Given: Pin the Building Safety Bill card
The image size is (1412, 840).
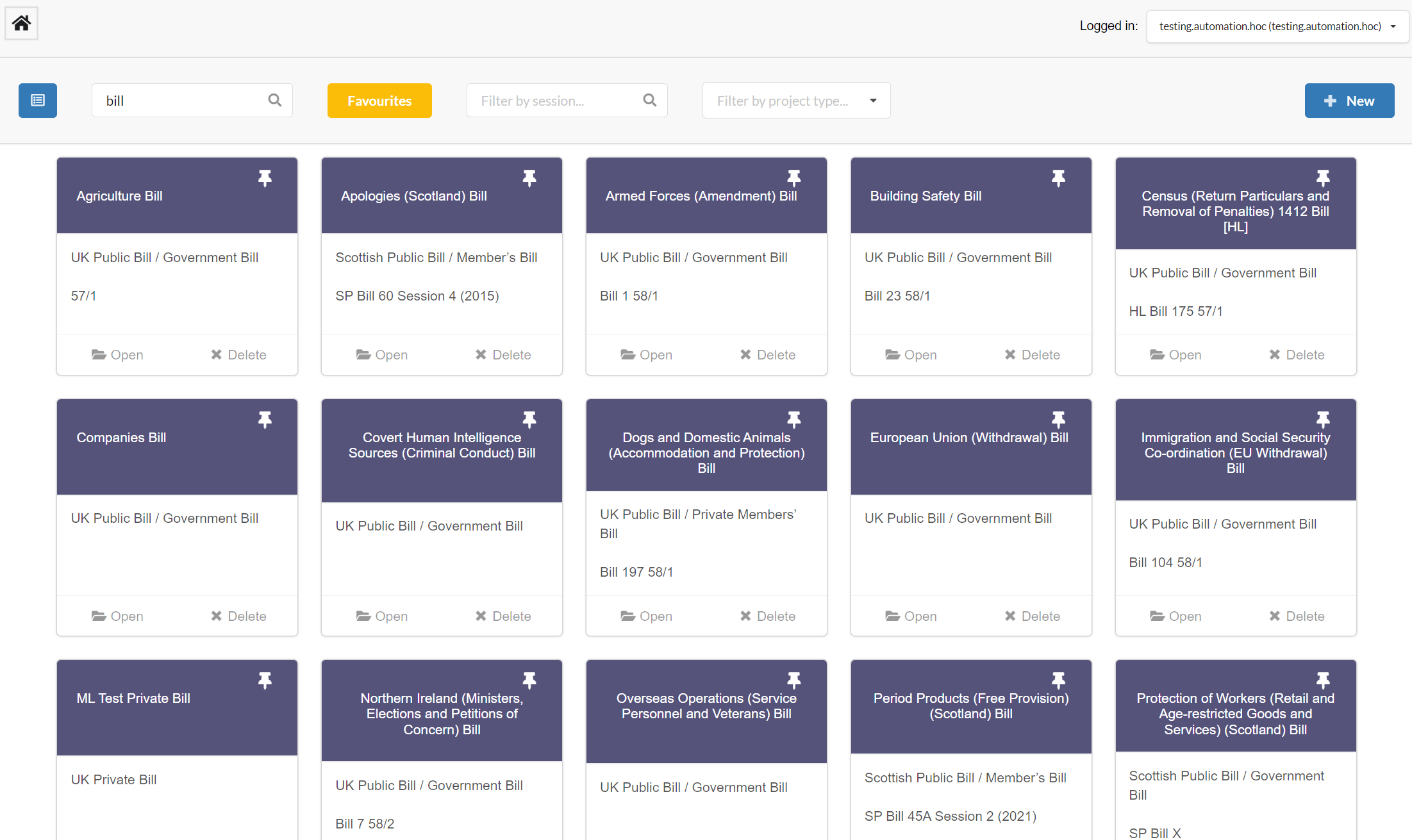Looking at the screenshot, I should (x=1059, y=178).
